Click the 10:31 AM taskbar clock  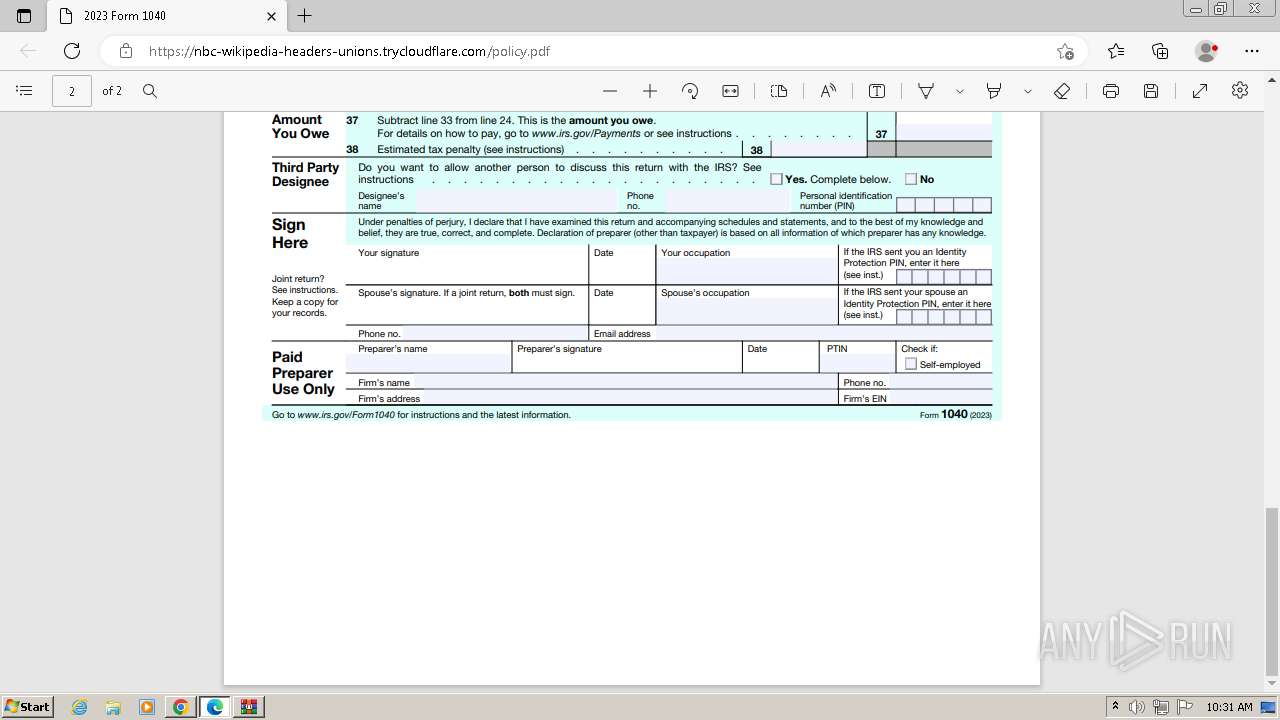pos(1229,707)
